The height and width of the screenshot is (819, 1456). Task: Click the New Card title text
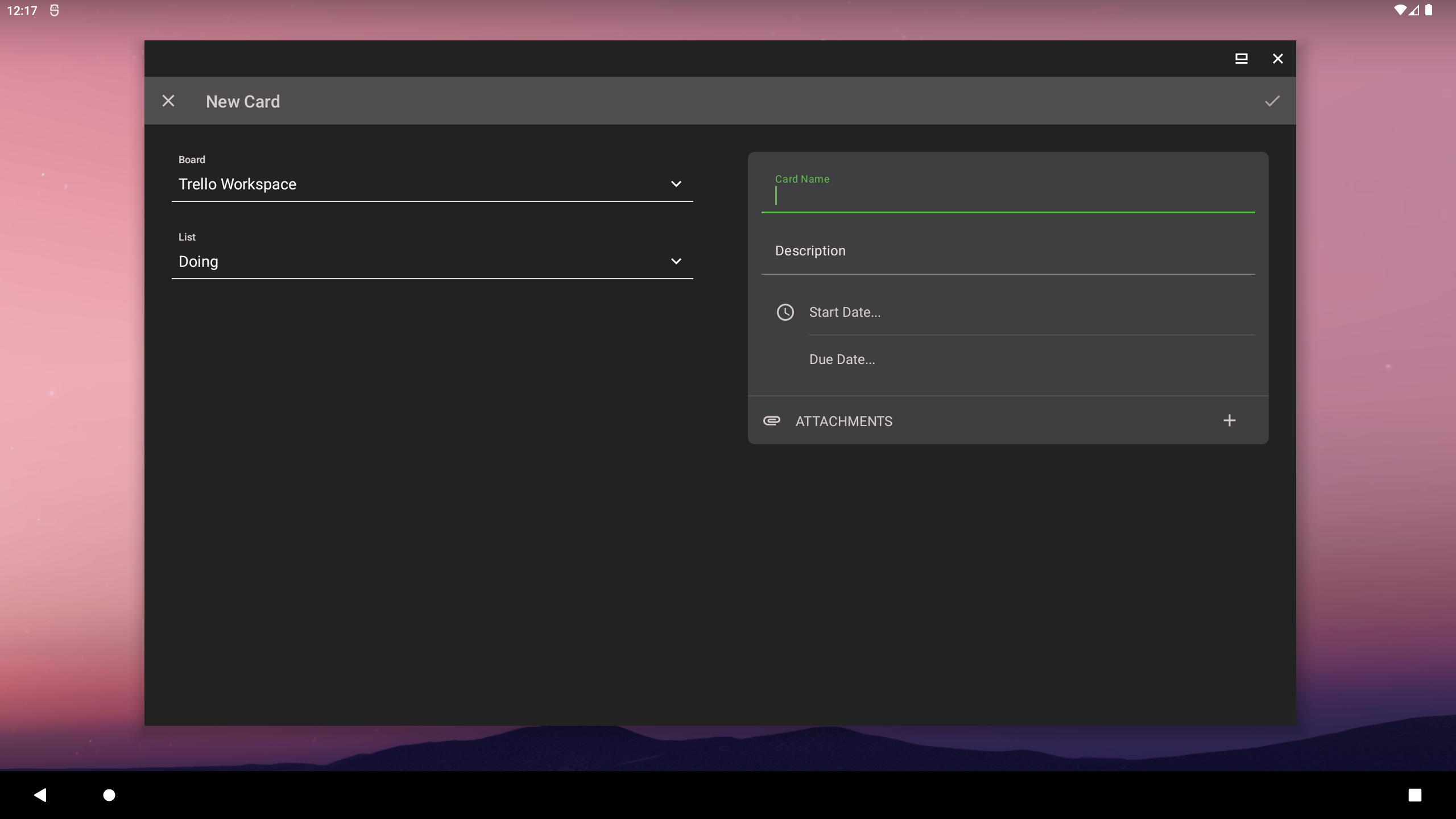[x=243, y=102]
